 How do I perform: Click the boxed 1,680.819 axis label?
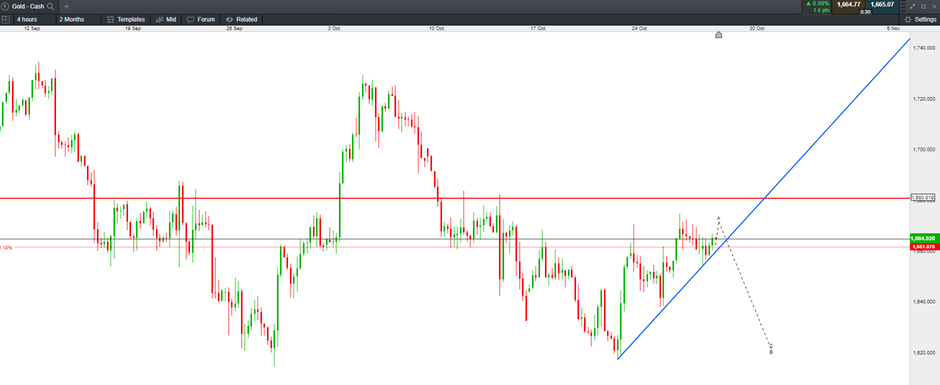point(923,197)
